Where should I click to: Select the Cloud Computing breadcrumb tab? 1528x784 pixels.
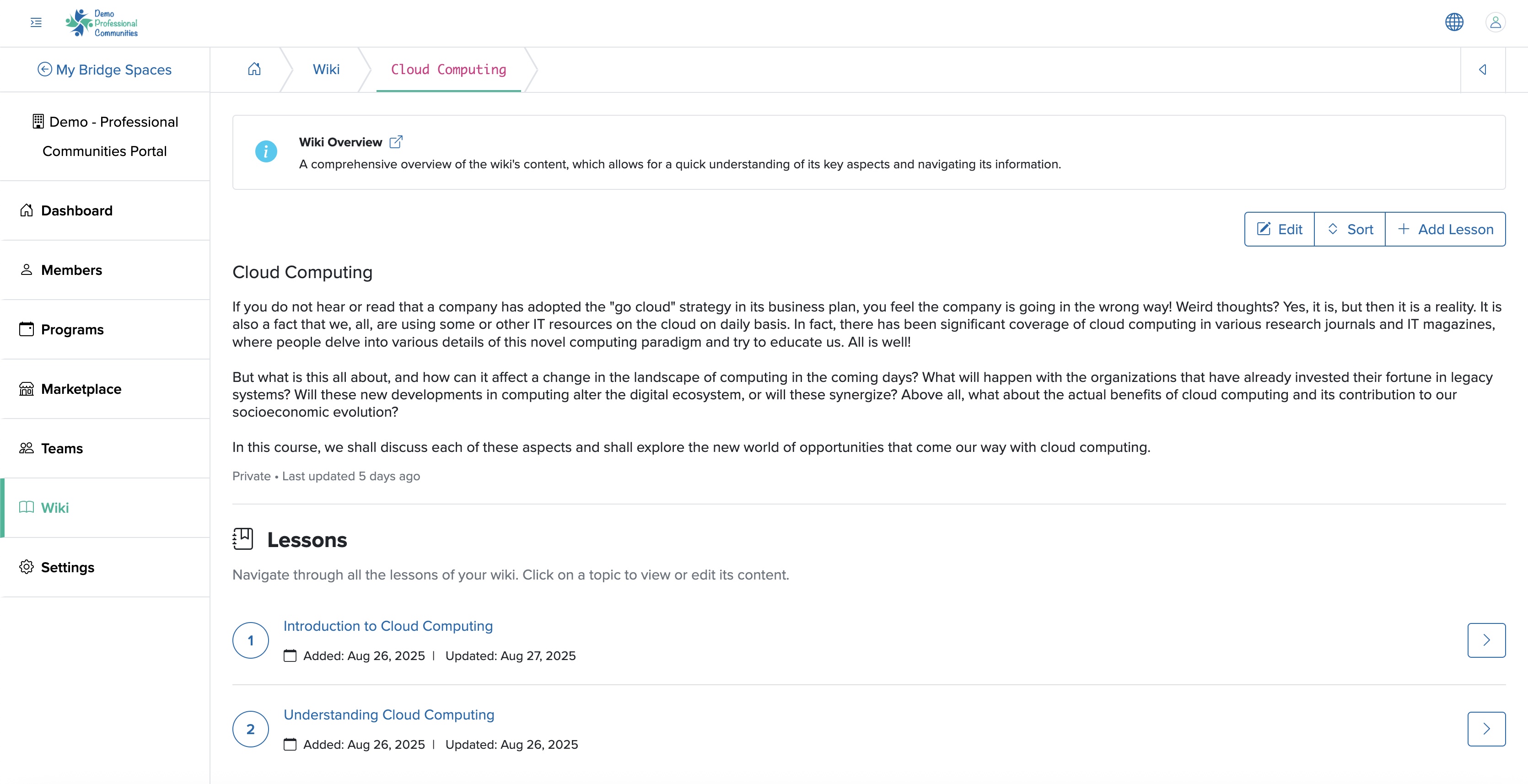point(448,70)
